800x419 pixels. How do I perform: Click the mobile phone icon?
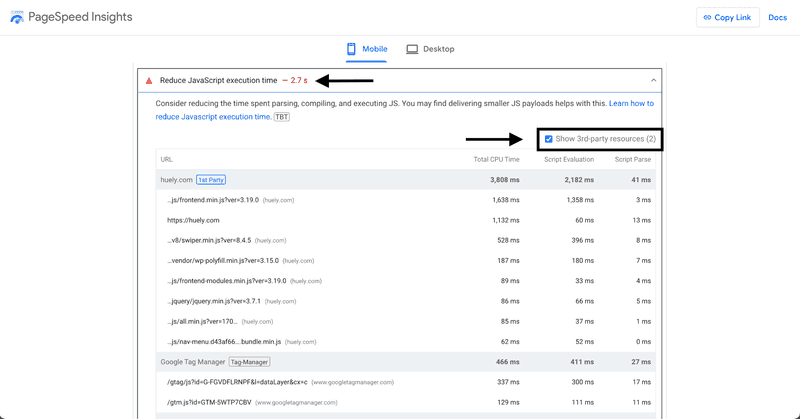tap(351, 49)
